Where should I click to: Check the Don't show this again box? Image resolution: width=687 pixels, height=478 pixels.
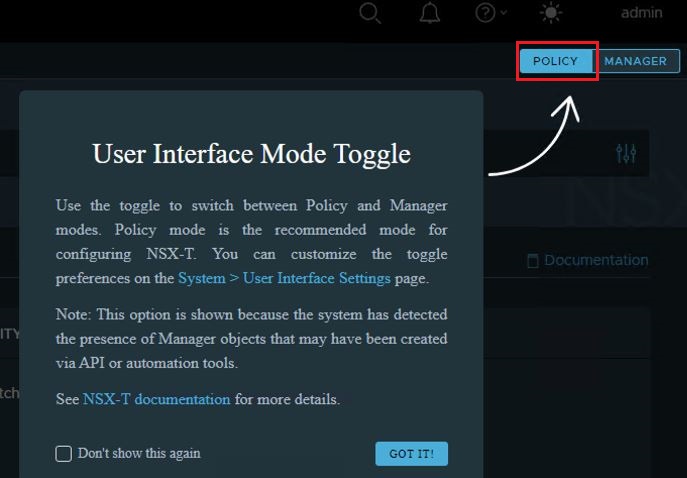(x=64, y=453)
